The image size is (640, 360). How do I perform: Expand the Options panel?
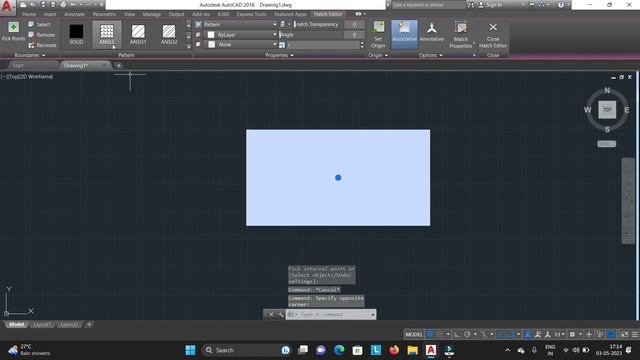[x=431, y=55]
